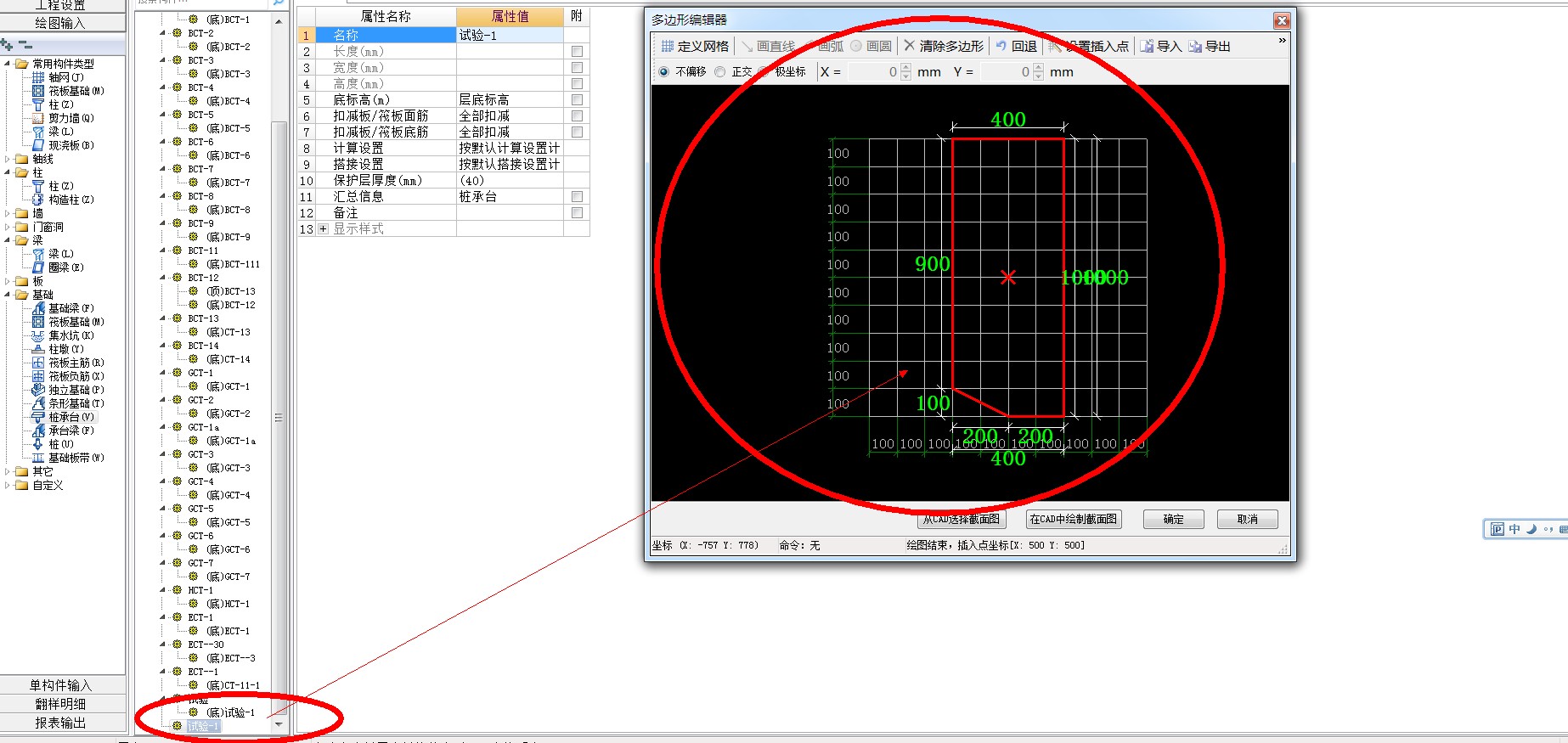Expand the 其它 folder

click(x=8, y=471)
